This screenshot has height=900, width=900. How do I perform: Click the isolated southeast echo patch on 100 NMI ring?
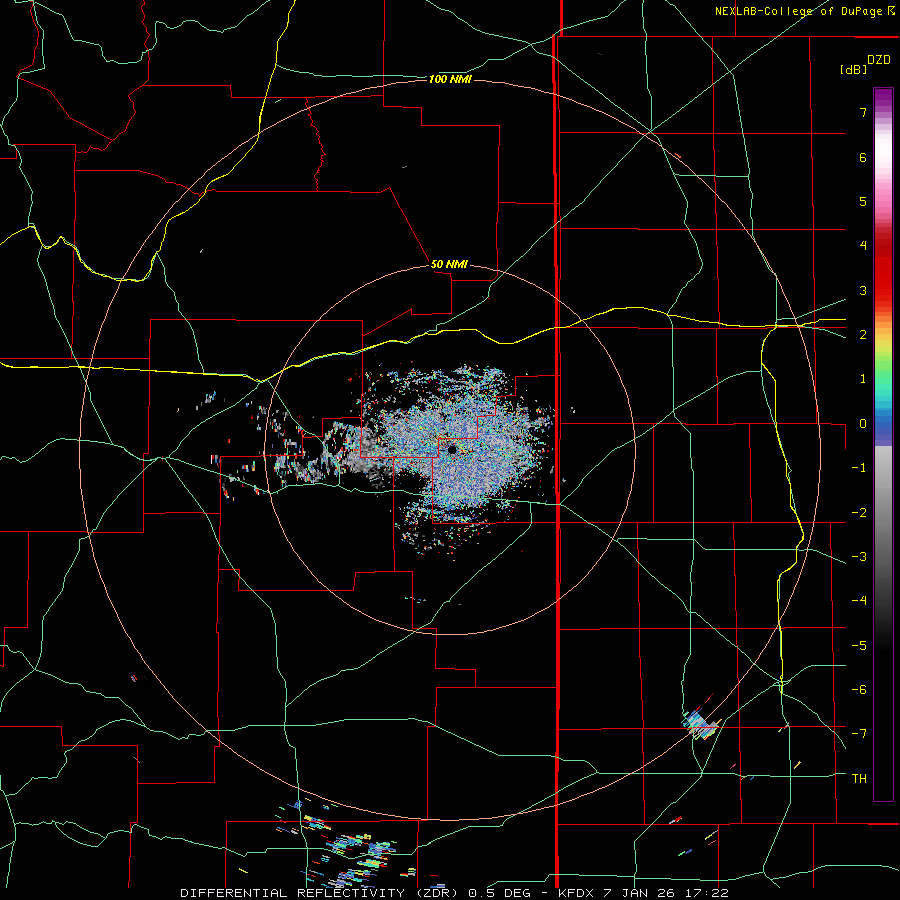click(700, 724)
